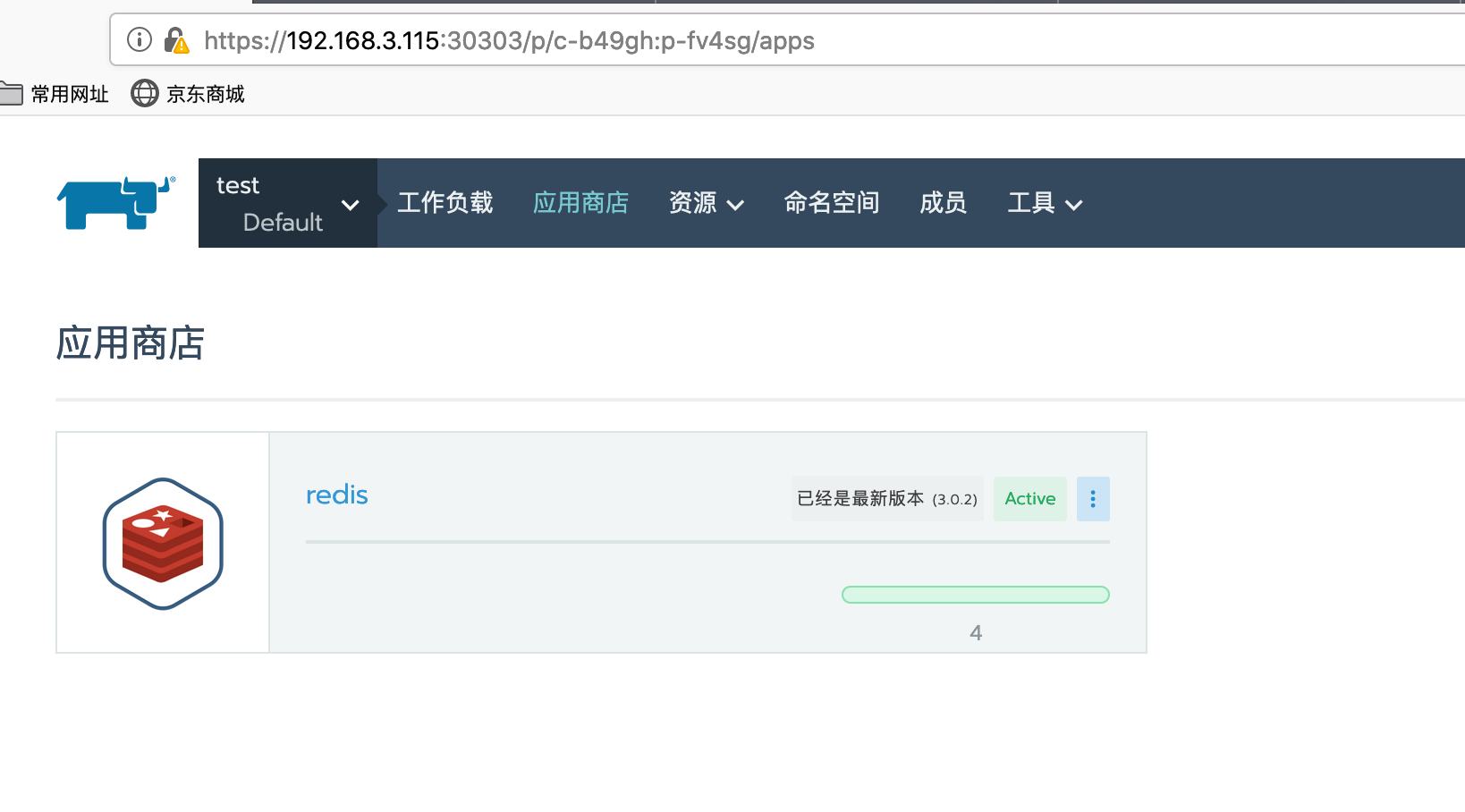Screen dimensions: 1465x812
Task: Open the 常用网址 bookmarks folder
Action: (x=55, y=94)
